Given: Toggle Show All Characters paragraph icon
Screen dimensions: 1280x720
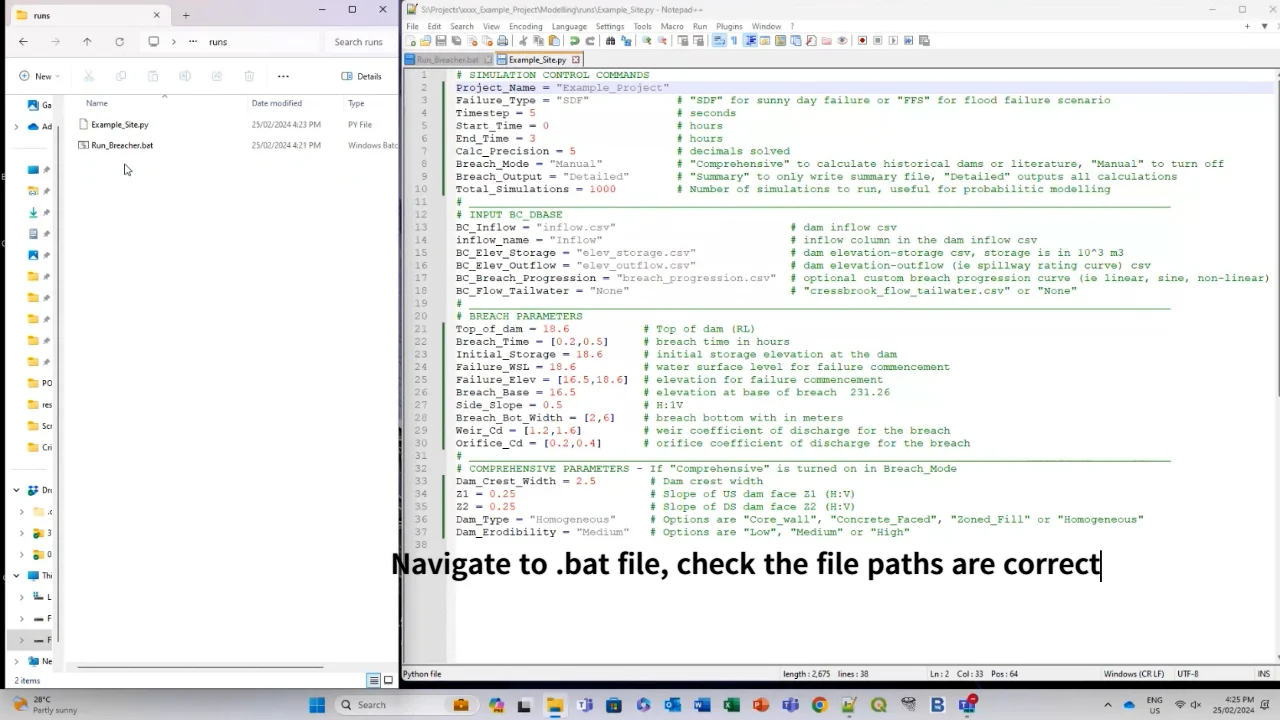Looking at the screenshot, I should 733,41.
